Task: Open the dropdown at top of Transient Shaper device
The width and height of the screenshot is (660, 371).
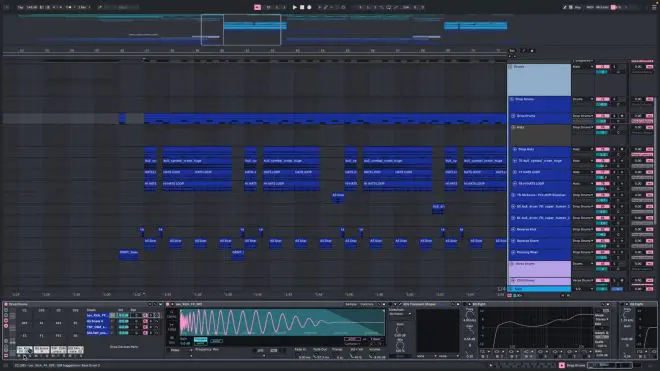Action: (400, 314)
